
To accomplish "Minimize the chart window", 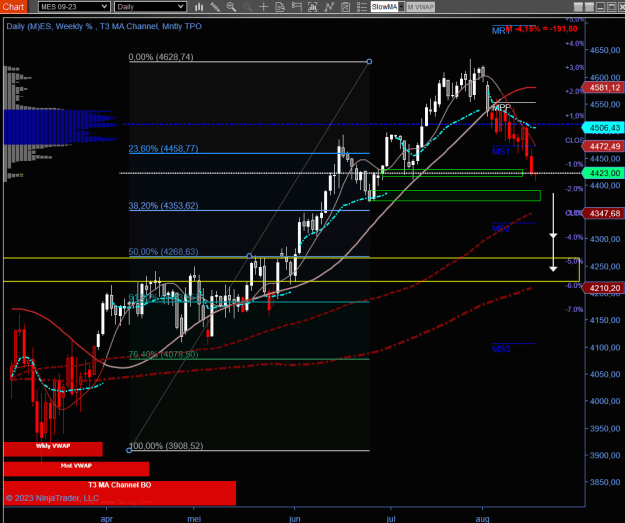I will click(600, 7).
